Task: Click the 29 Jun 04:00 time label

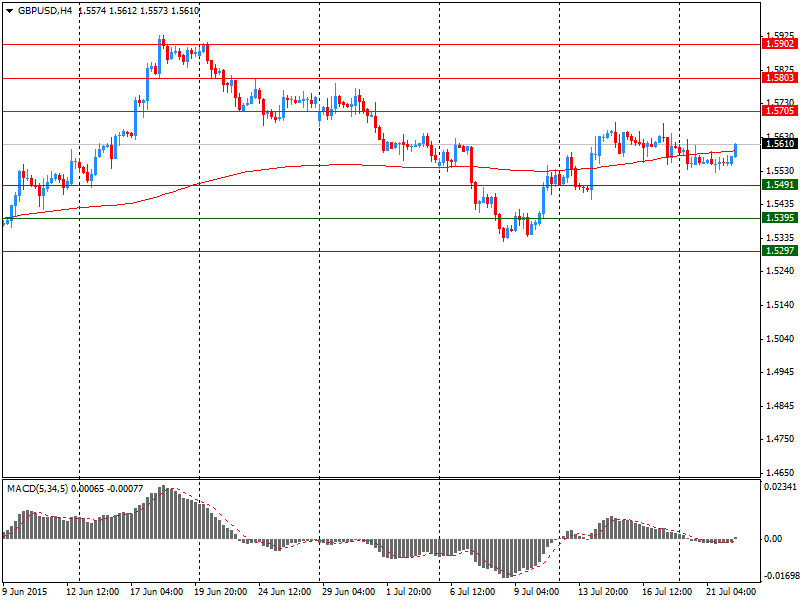Action: 348,592
